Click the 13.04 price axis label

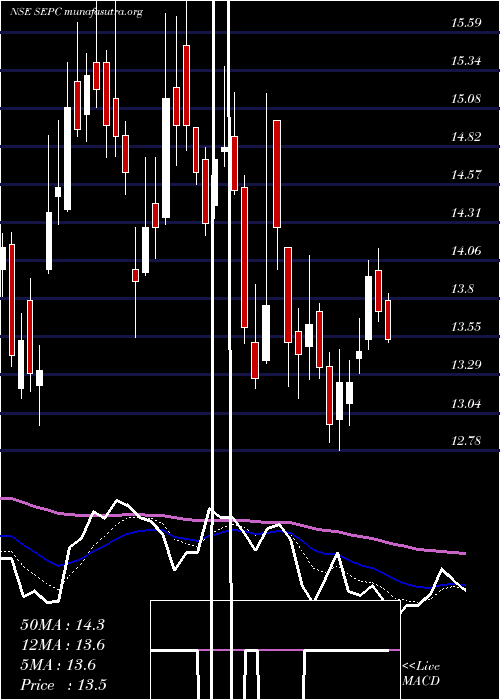[x=466, y=404]
